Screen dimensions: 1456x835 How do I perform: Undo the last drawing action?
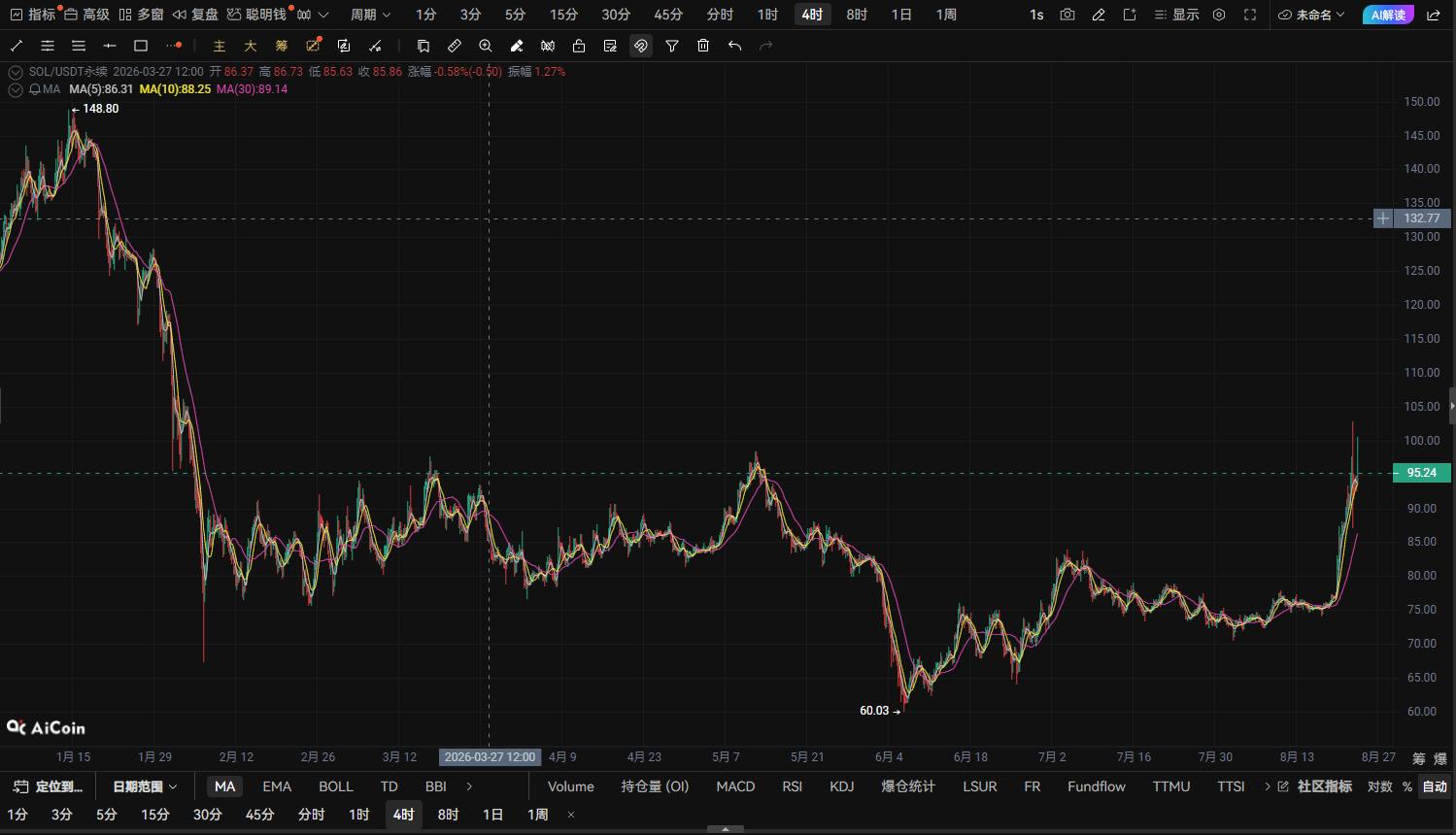click(x=734, y=46)
